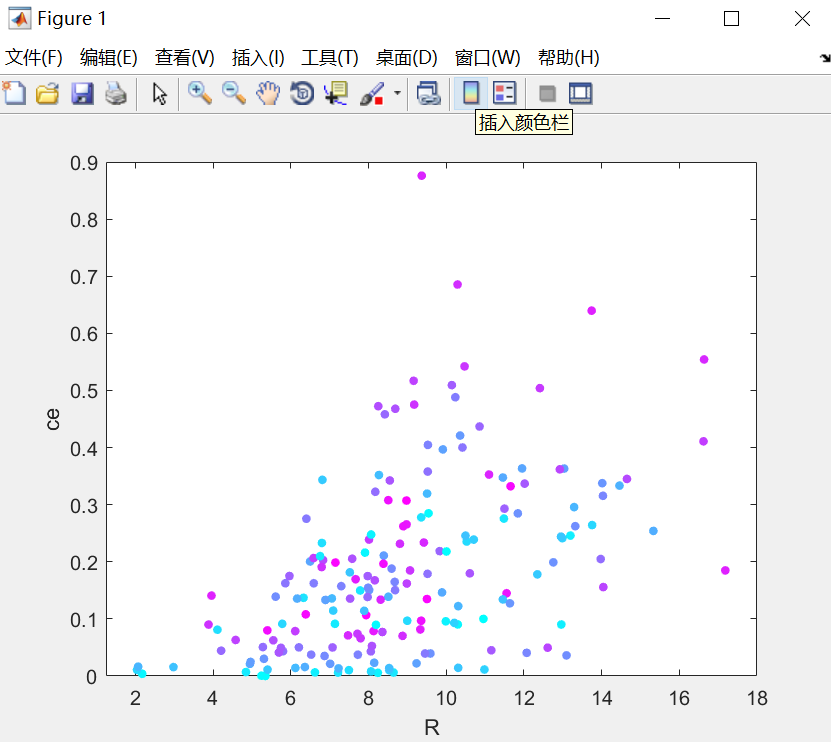This screenshot has height=742, width=831.
Task: Insert a colorbar using the toolbar icon
Action: 471,93
